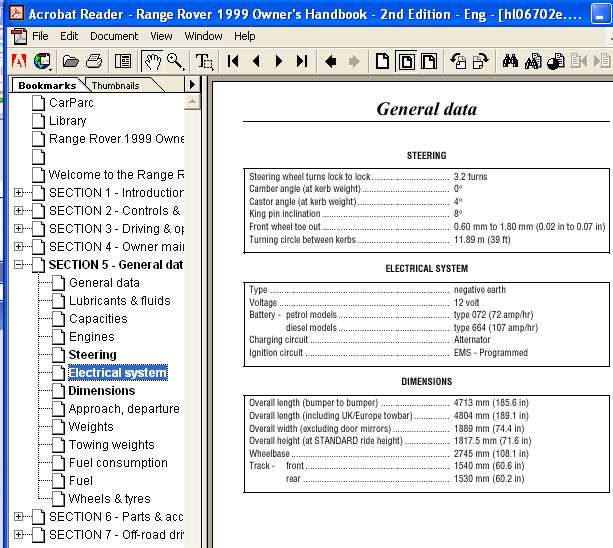This screenshot has width=613, height=548.
Task: Select the General data sub-bookmark
Action: click(x=104, y=283)
